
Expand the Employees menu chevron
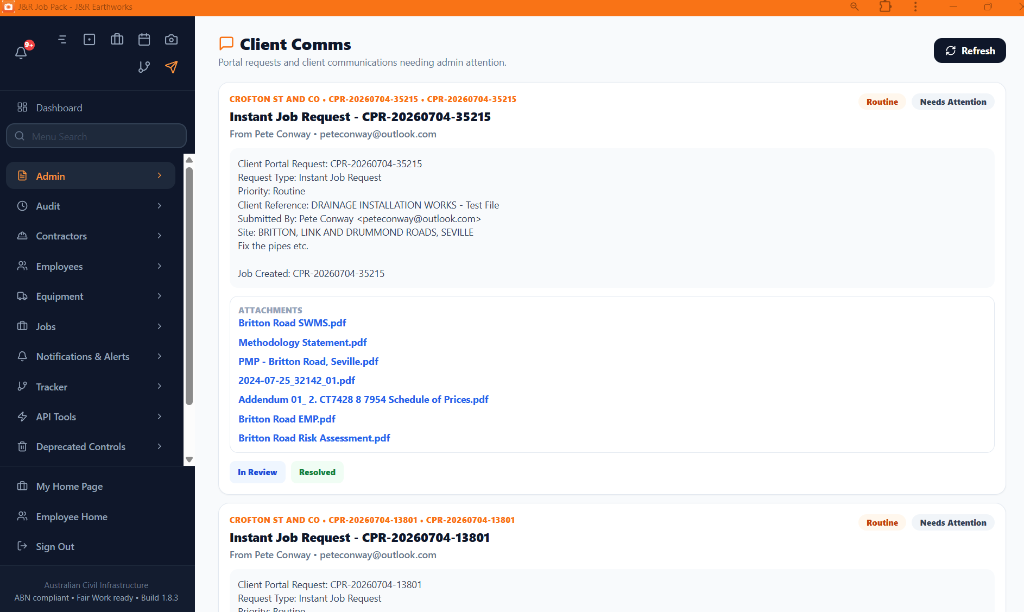(x=159, y=266)
